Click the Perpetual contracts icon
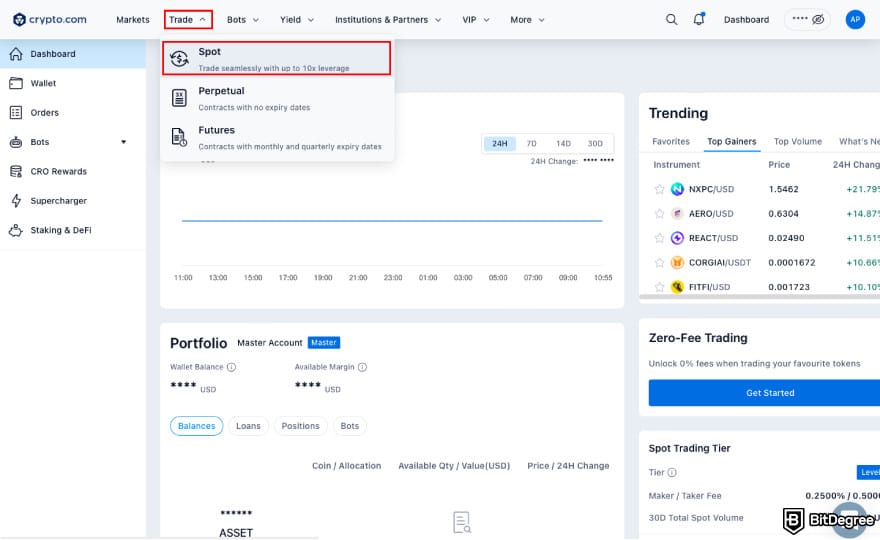The width and height of the screenshot is (880, 540). [179, 98]
